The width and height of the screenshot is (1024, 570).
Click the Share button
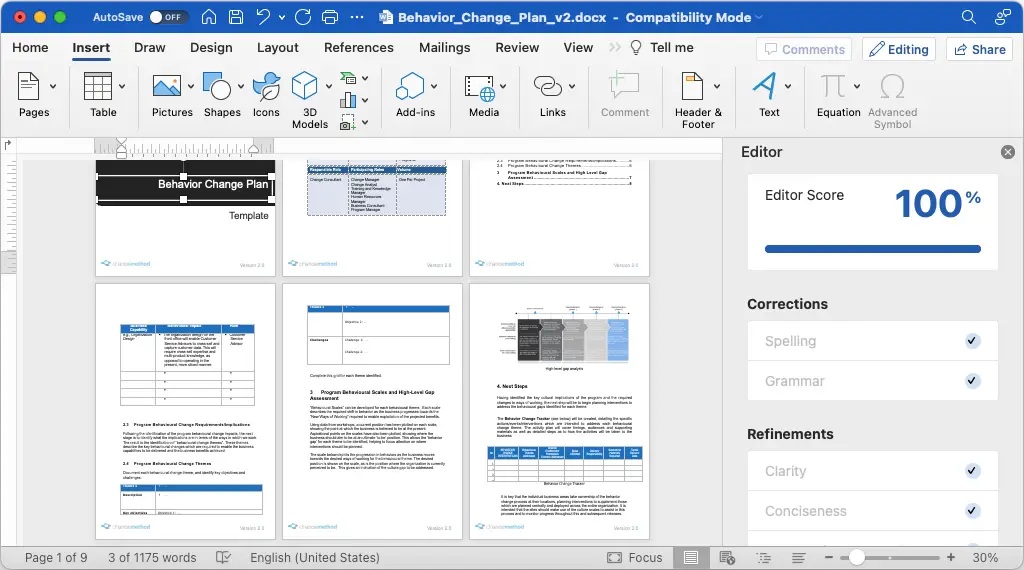point(980,49)
